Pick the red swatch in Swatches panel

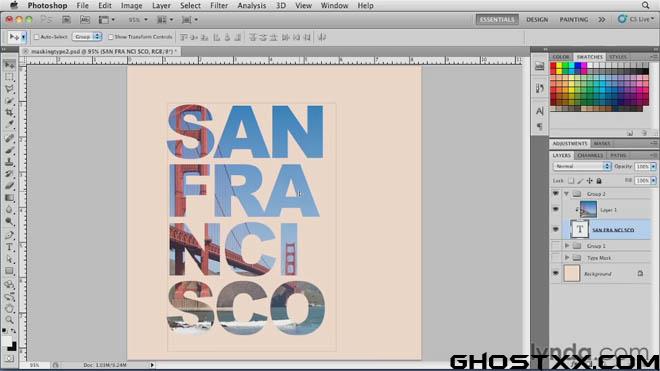(553, 66)
